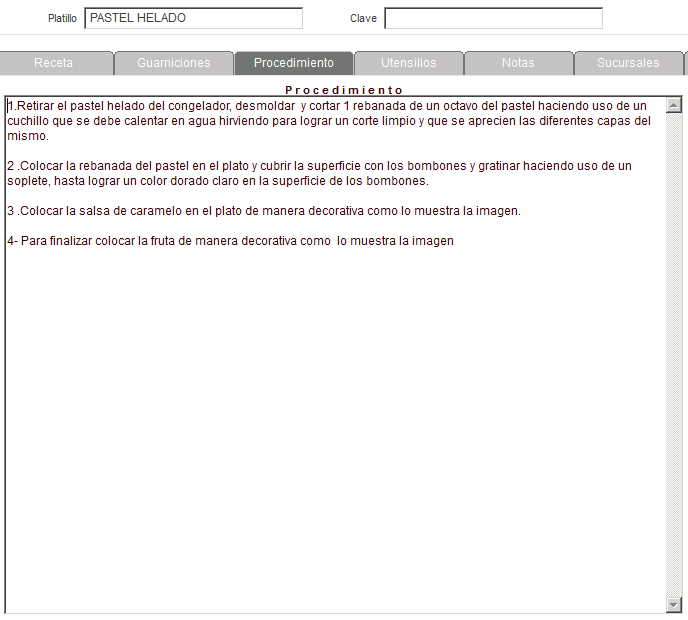Viewport: 688px width, 620px height.
Task: Open the Notas tab
Action: point(518,63)
